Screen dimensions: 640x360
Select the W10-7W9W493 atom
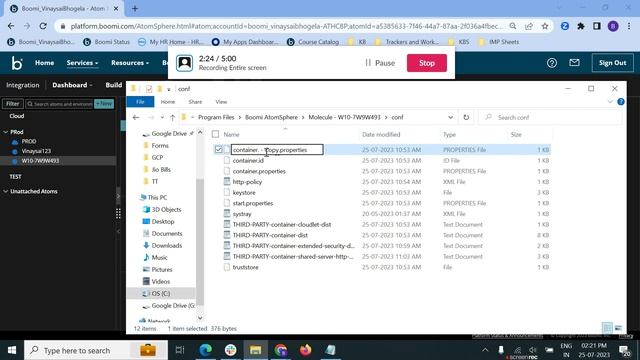tap(40, 161)
